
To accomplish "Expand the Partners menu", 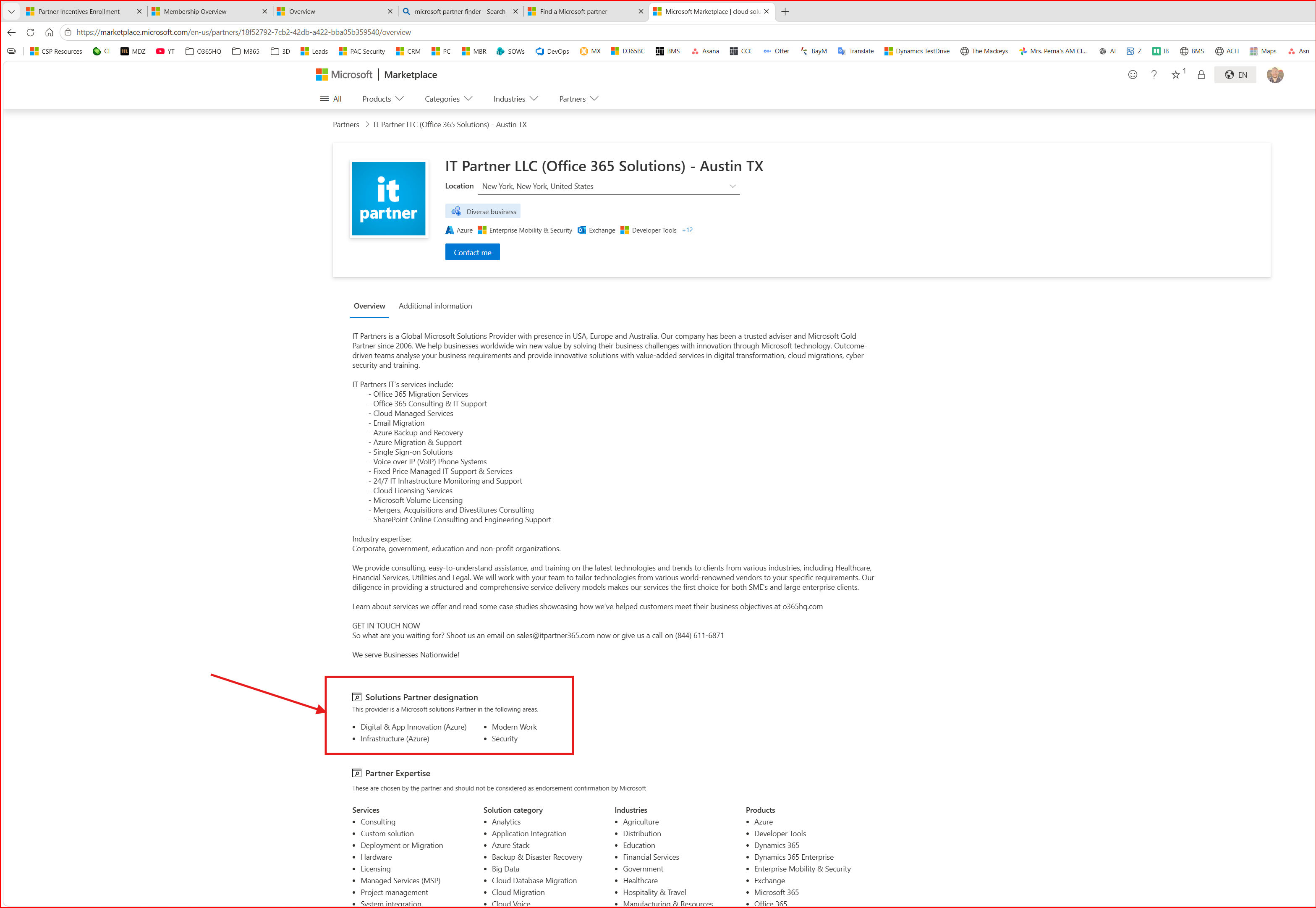I will coord(578,99).
